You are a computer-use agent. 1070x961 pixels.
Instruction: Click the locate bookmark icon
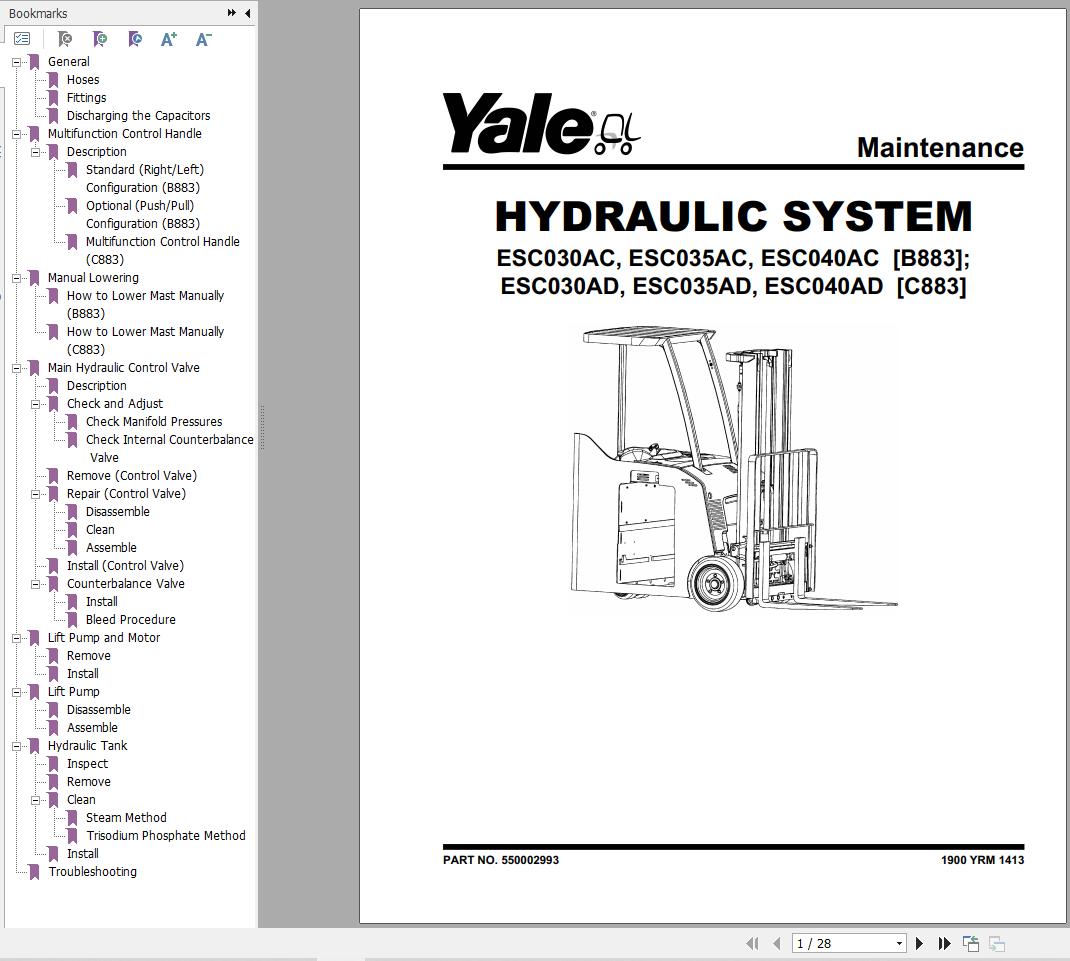pyautogui.click(x=134, y=39)
